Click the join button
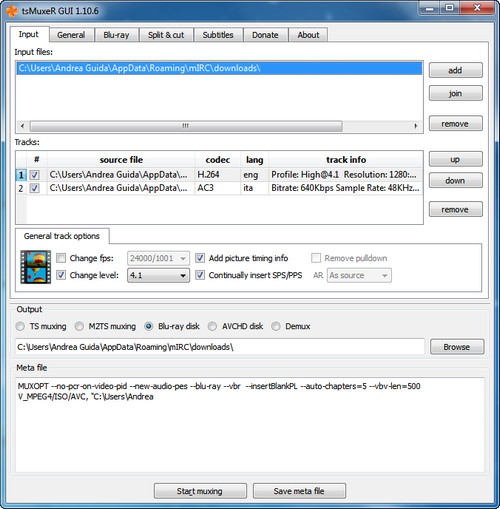This screenshot has height=509, width=500. tap(455, 93)
